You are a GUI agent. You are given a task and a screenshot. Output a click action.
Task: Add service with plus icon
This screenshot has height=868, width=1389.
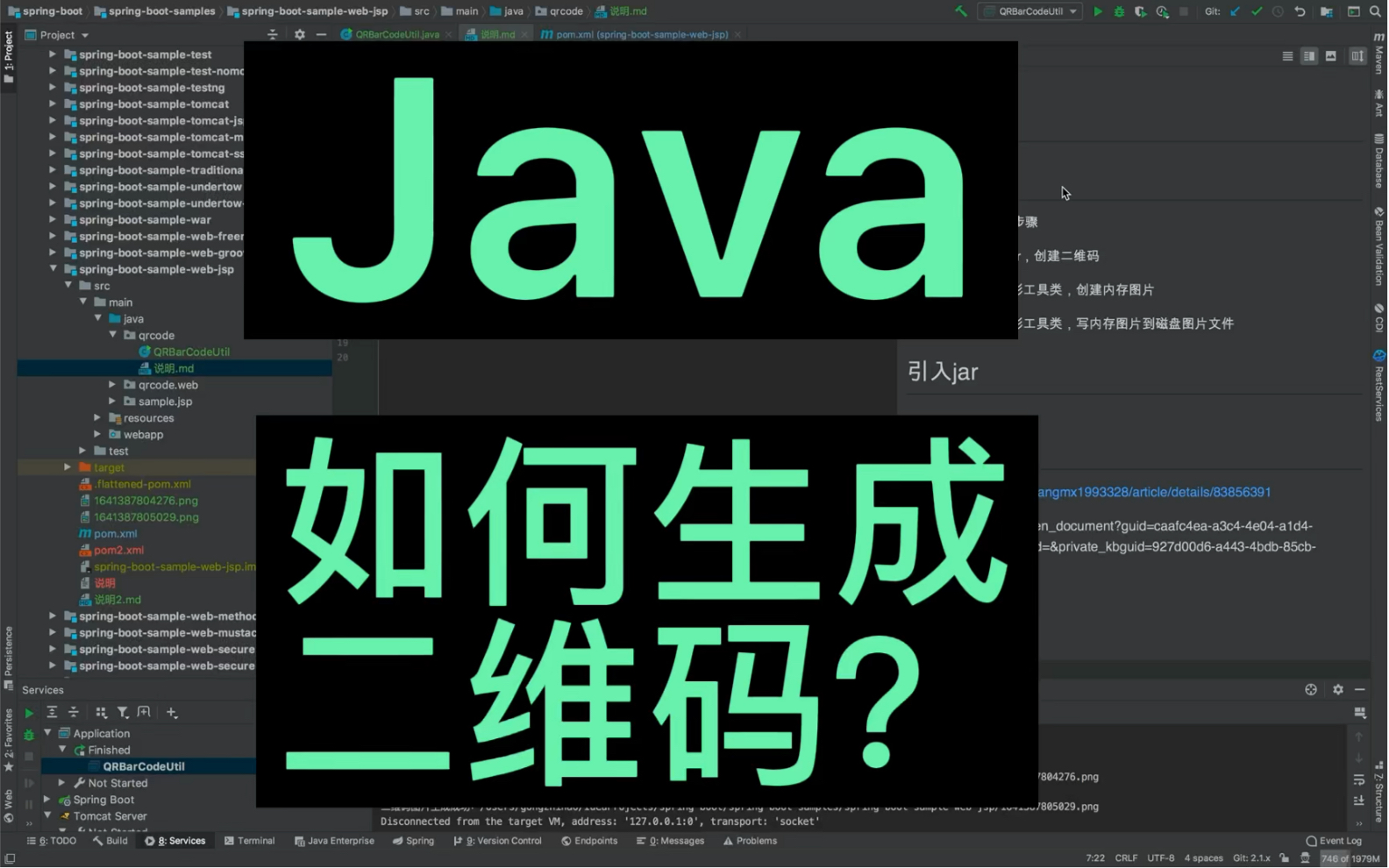tap(172, 713)
